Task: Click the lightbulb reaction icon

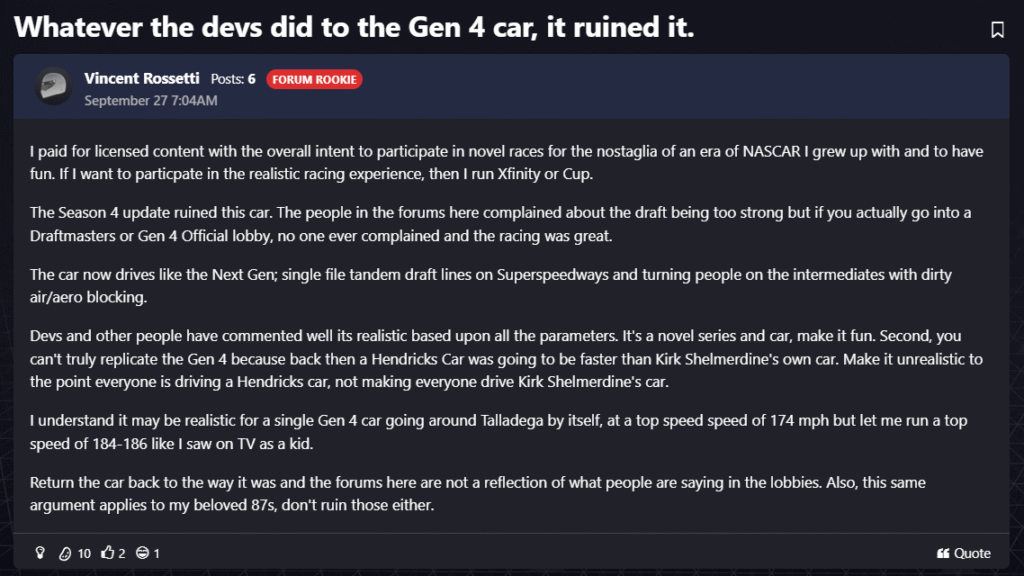Action: (40, 553)
